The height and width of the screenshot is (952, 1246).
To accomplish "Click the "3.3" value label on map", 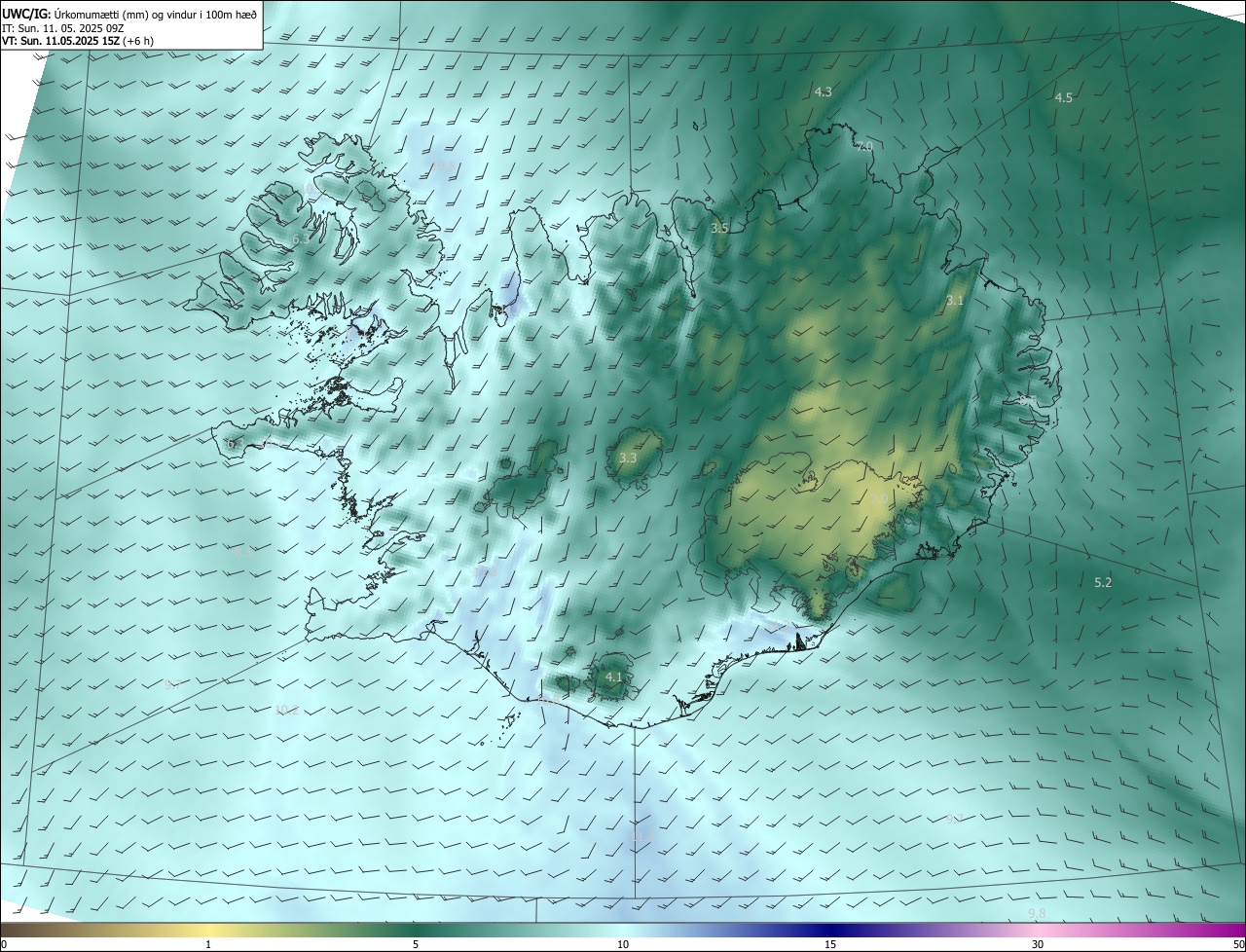I will [x=628, y=458].
